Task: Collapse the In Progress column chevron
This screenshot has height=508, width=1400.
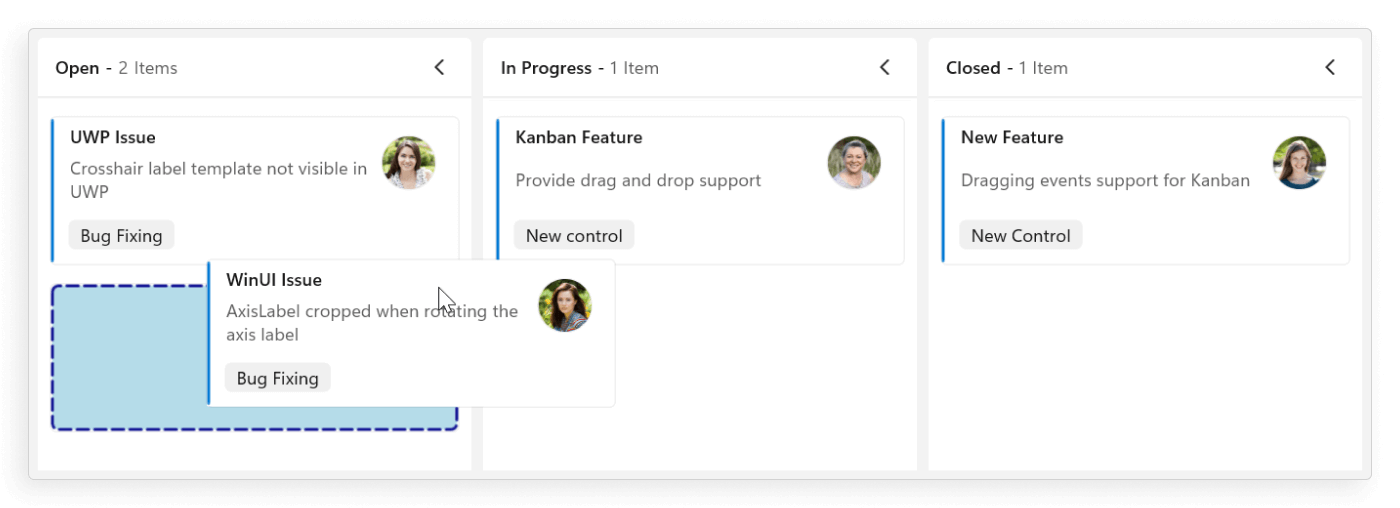Action: [x=884, y=67]
